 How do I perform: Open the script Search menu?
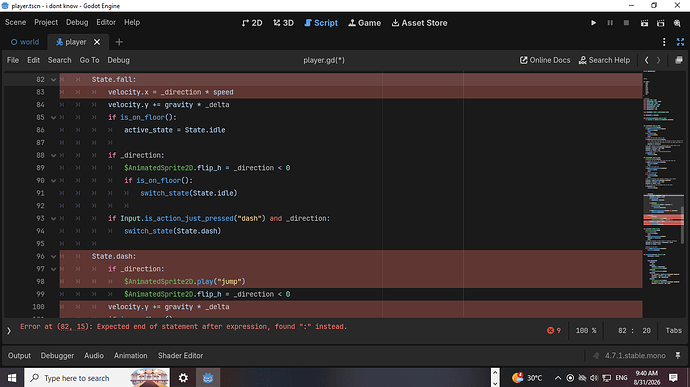click(x=59, y=60)
